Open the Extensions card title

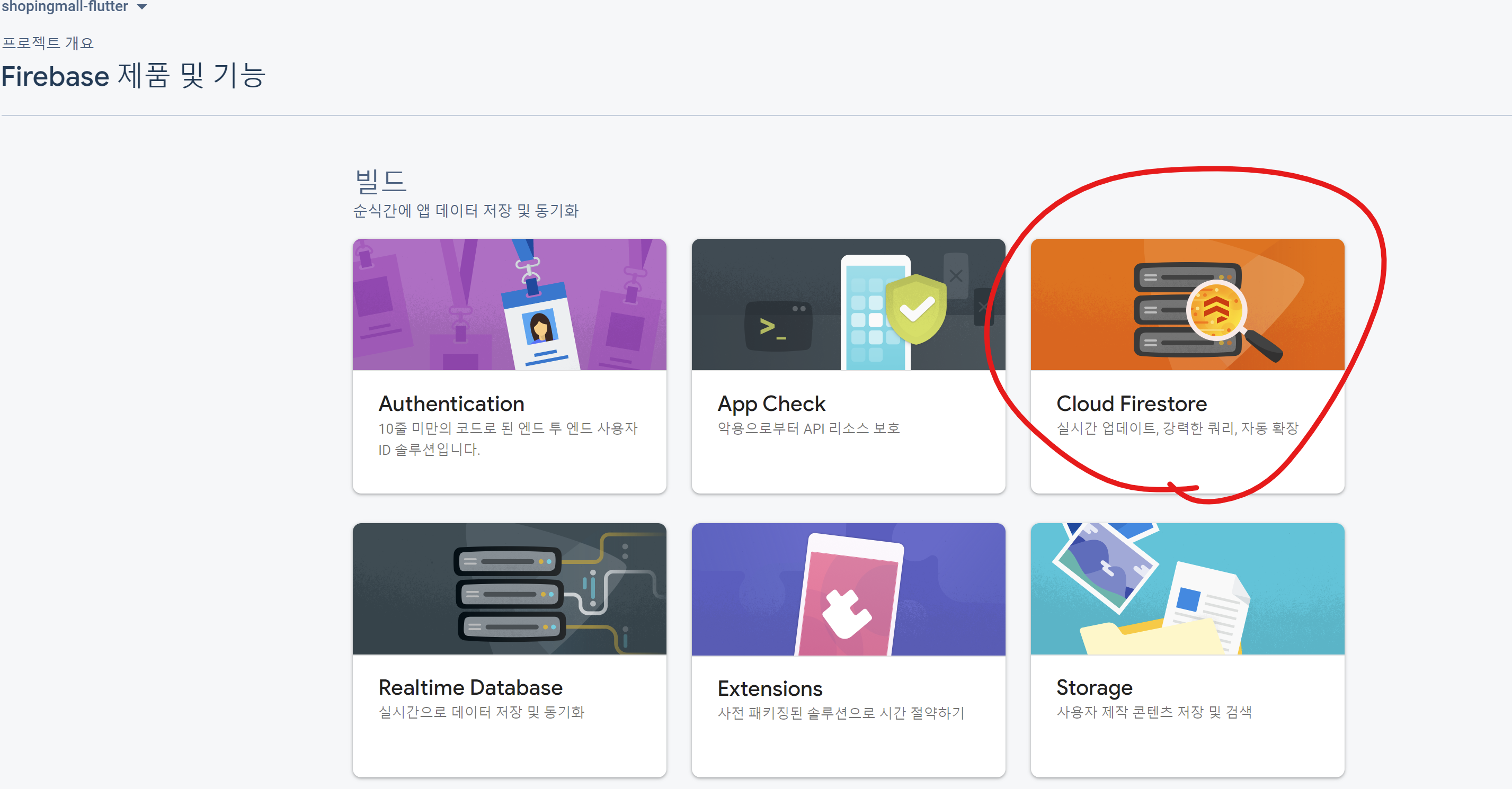coord(769,689)
